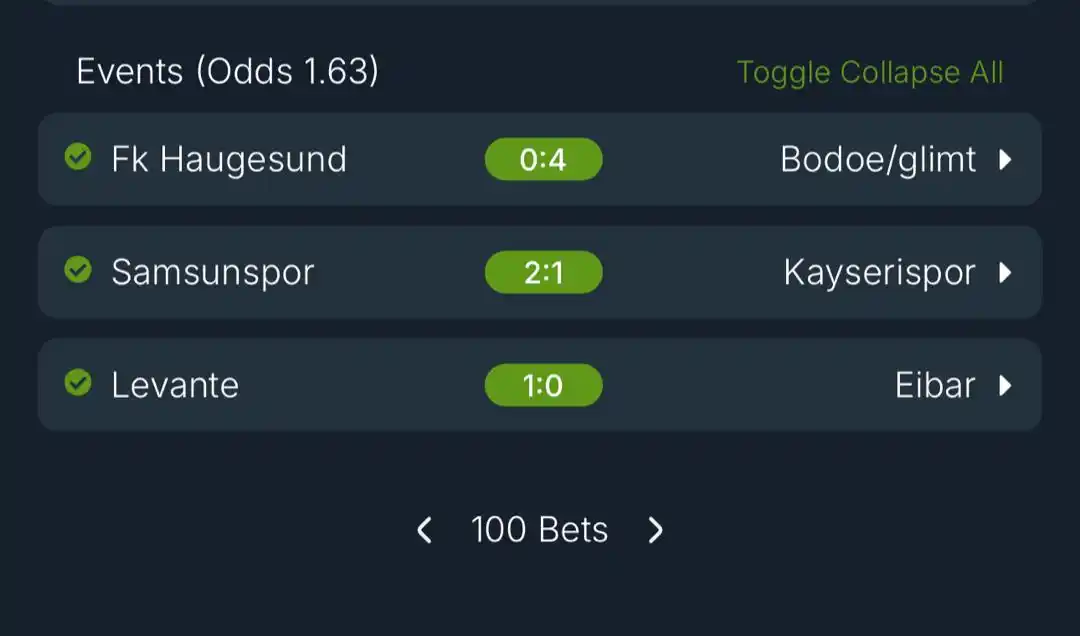Select the Levante team name
Viewport: 1080px width, 636px height.
pyautogui.click(x=175, y=385)
